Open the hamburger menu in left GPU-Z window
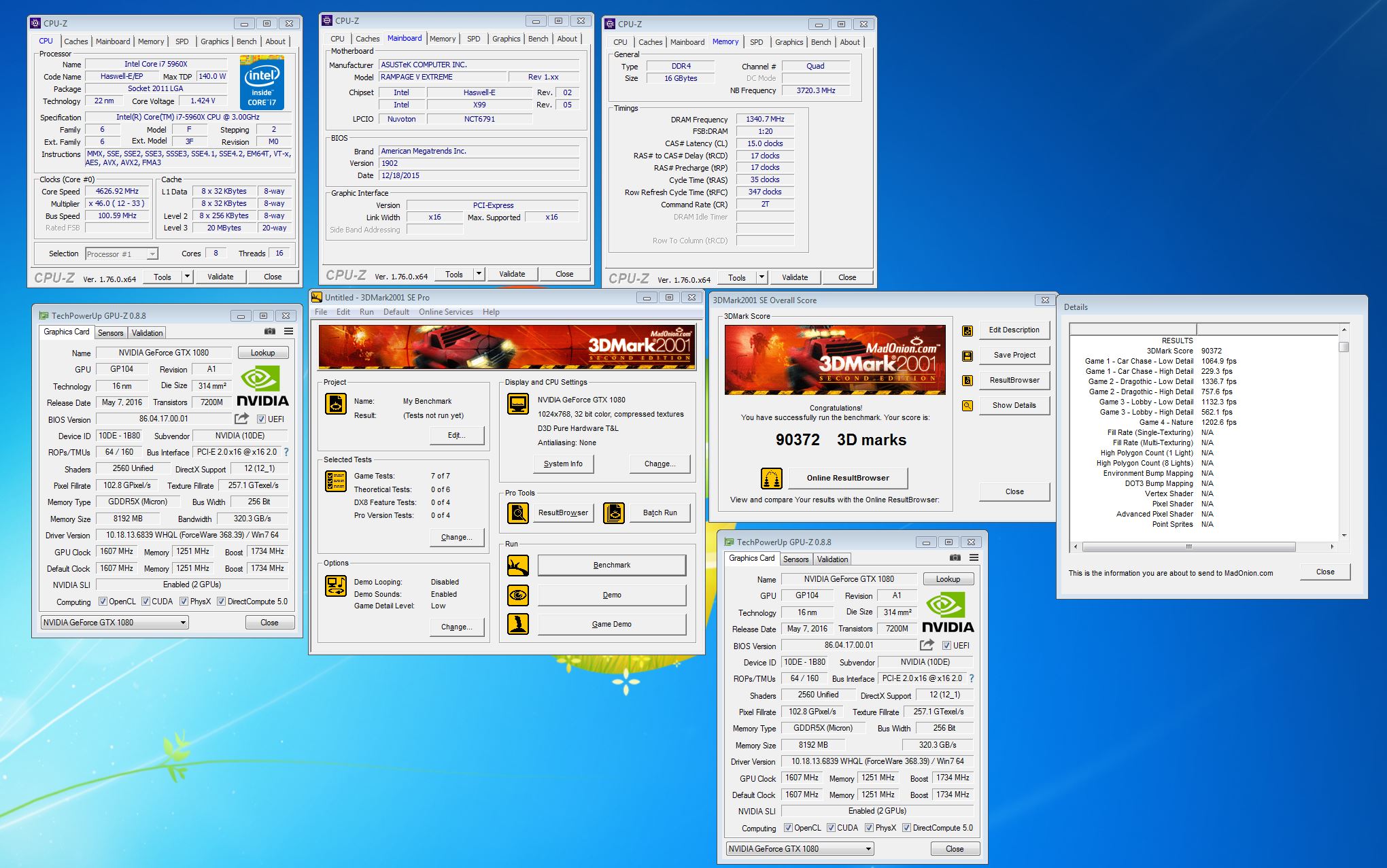 point(289,332)
